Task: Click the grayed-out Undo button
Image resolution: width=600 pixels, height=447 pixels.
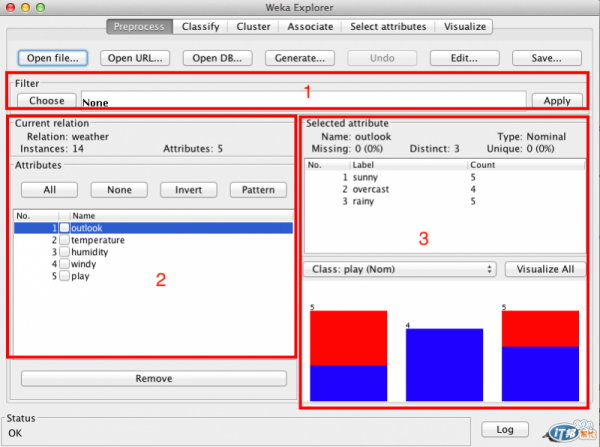Action: coord(382,58)
